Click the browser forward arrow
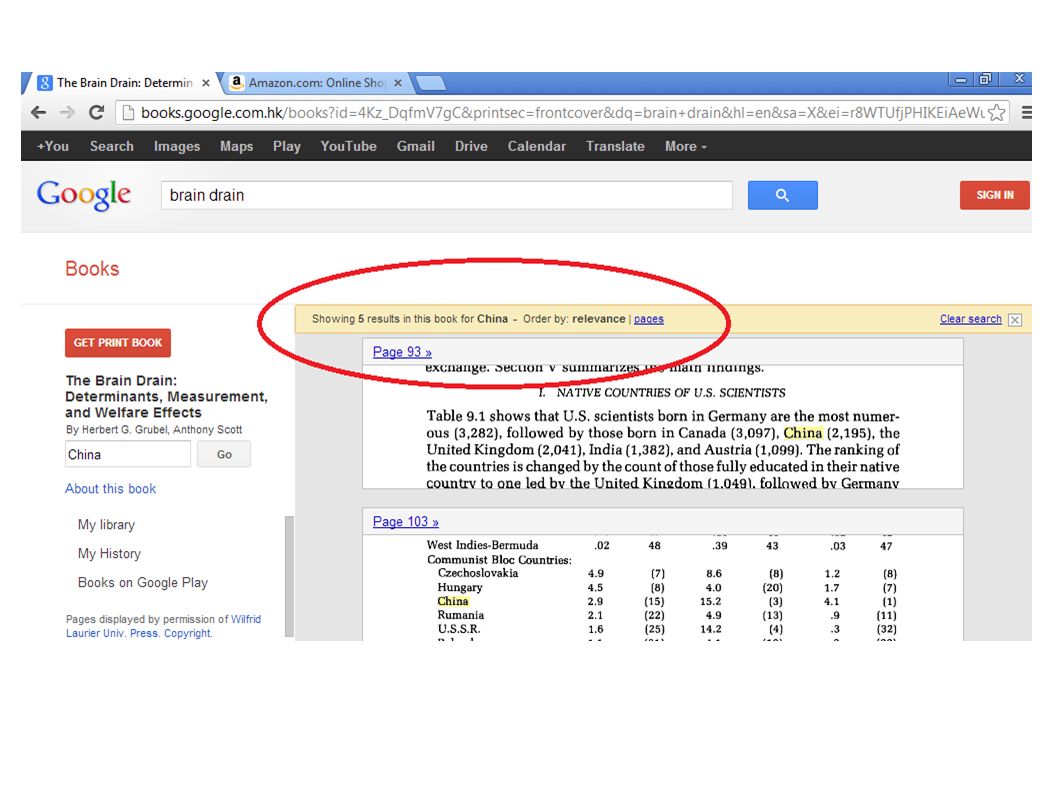 click(x=67, y=113)
